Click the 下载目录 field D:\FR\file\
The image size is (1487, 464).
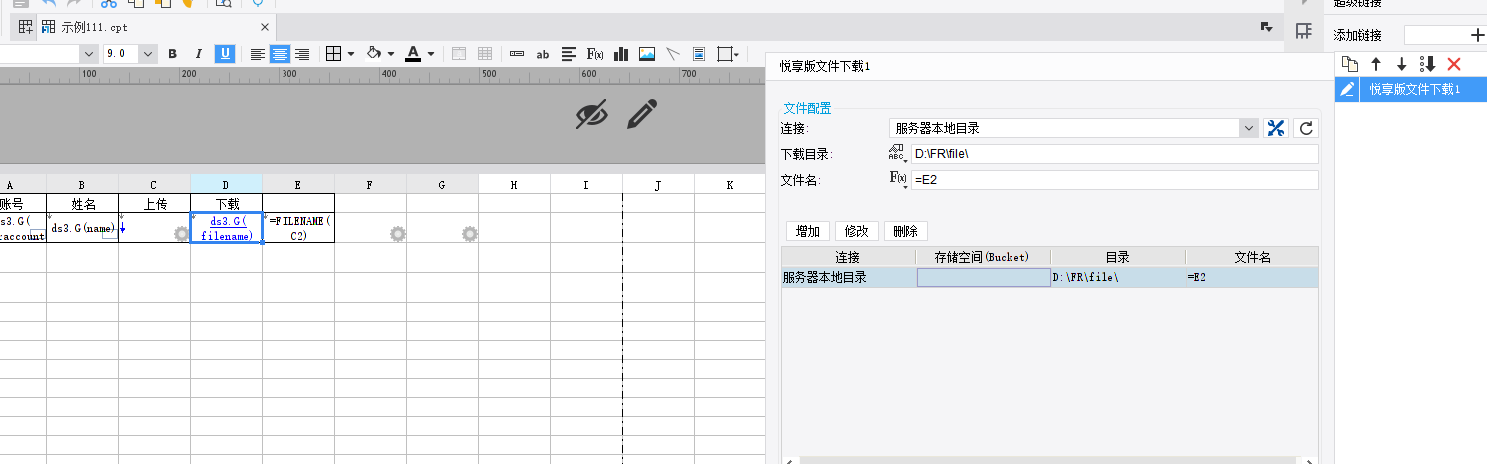point(1114,154)
